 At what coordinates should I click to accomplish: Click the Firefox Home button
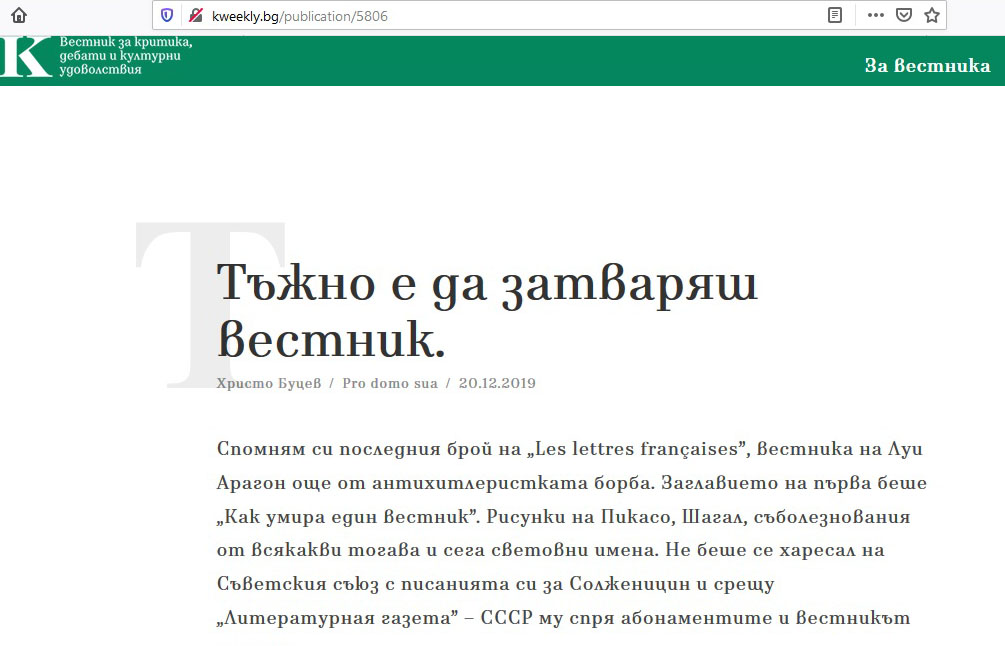(19, 15)
